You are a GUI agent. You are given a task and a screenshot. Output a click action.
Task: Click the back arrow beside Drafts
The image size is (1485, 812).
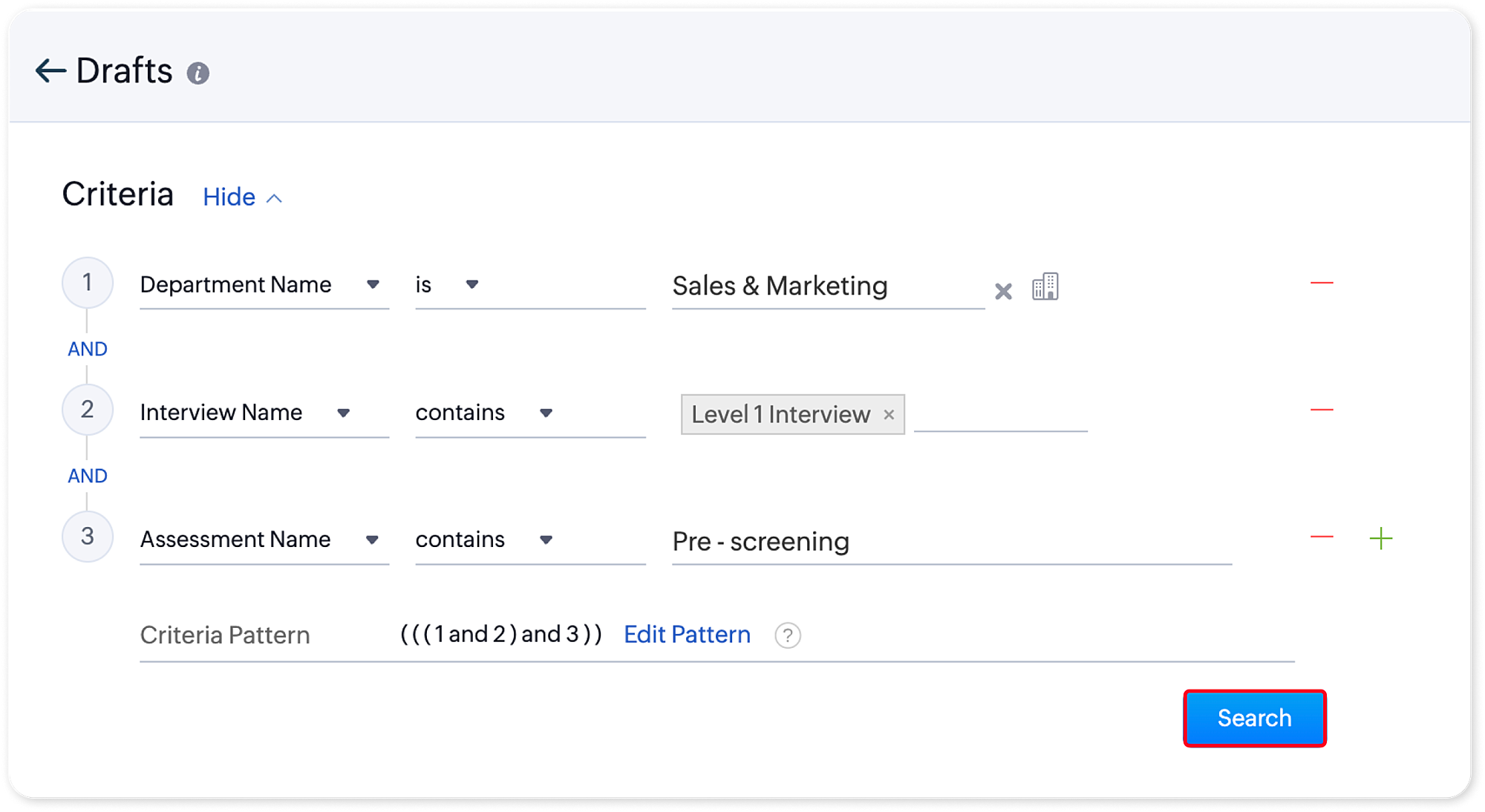click(50, 71)
